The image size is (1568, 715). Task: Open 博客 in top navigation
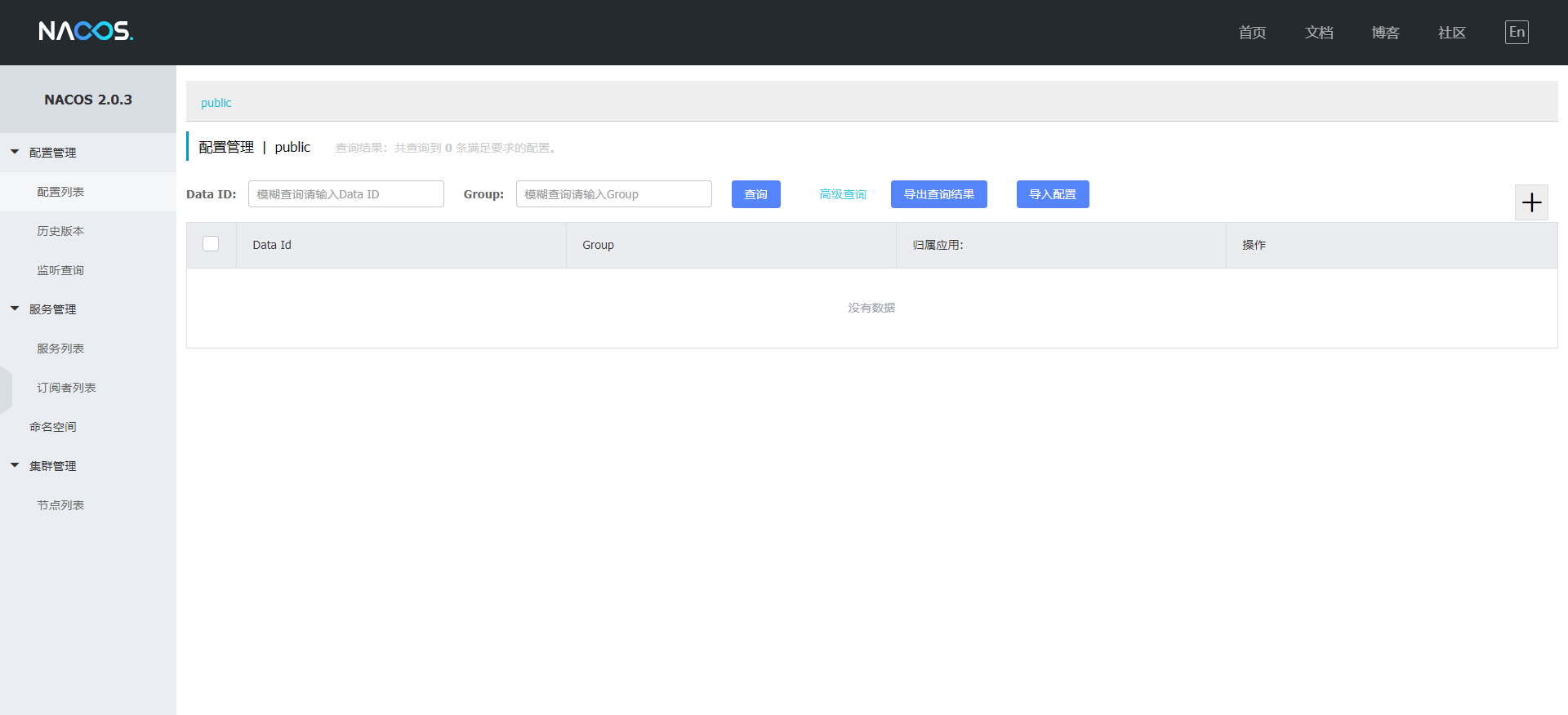(x=1385, y=33)
